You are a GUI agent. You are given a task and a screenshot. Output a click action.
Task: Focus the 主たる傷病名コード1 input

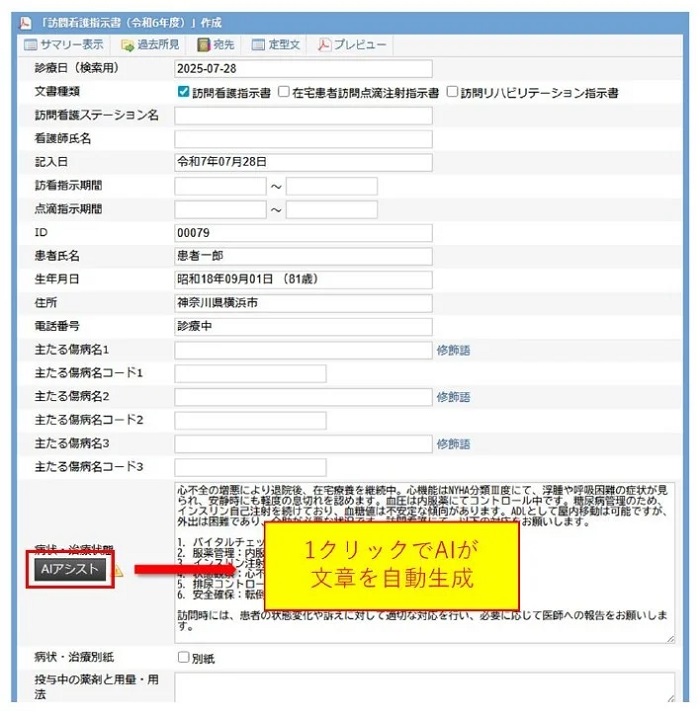point(250,373)
